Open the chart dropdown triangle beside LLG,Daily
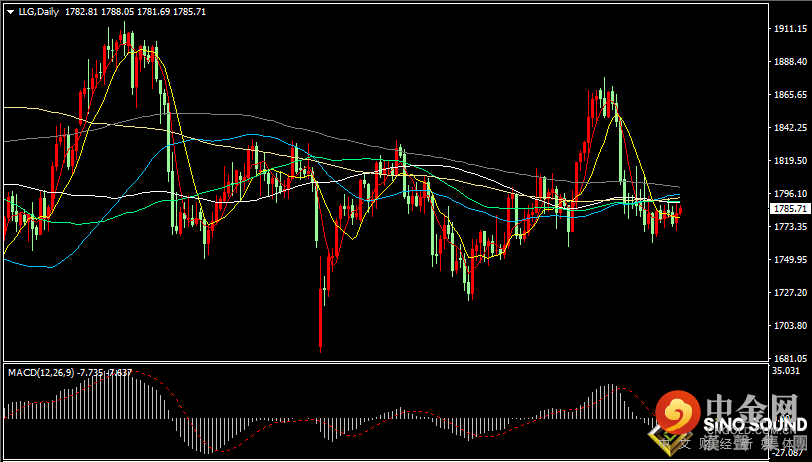The image size is (812, 462). [x=10, y=11]
